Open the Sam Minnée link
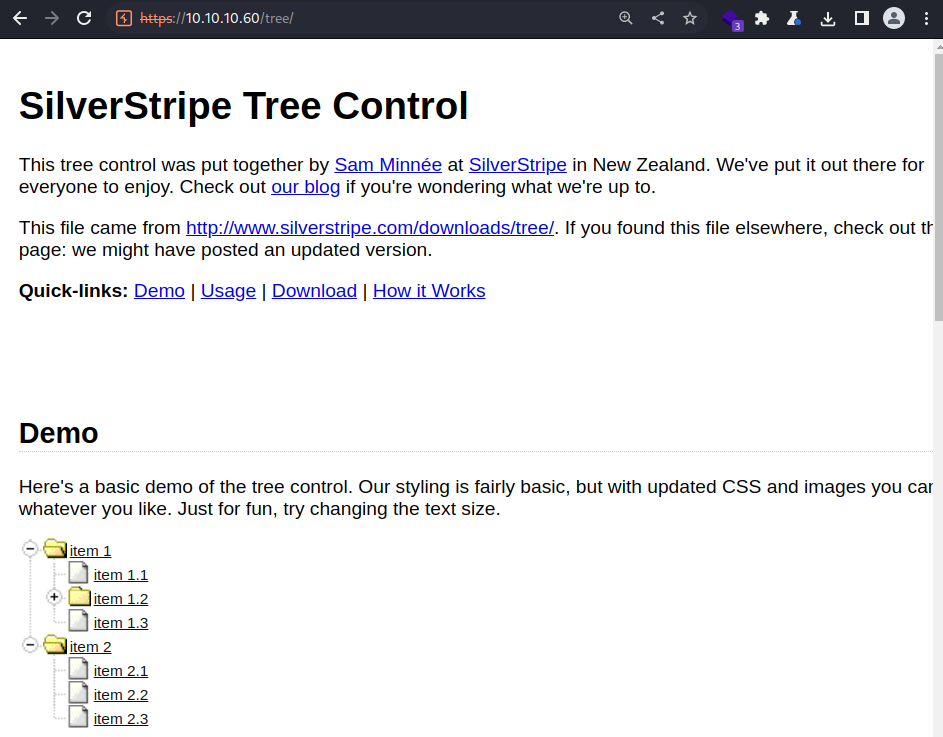This screenshot has width=943, height=737. 388,165
